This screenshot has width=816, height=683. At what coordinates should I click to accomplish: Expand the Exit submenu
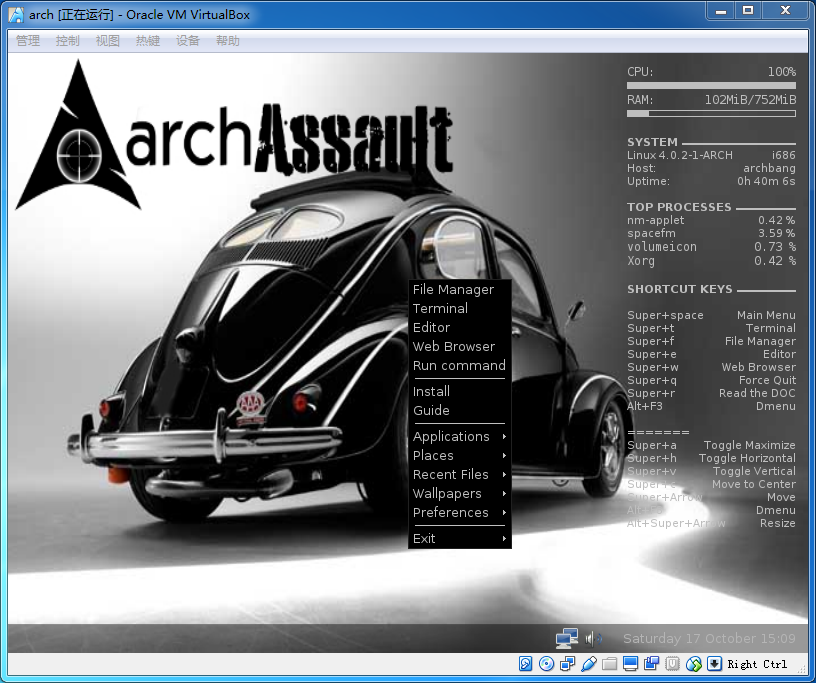(460, 538)
